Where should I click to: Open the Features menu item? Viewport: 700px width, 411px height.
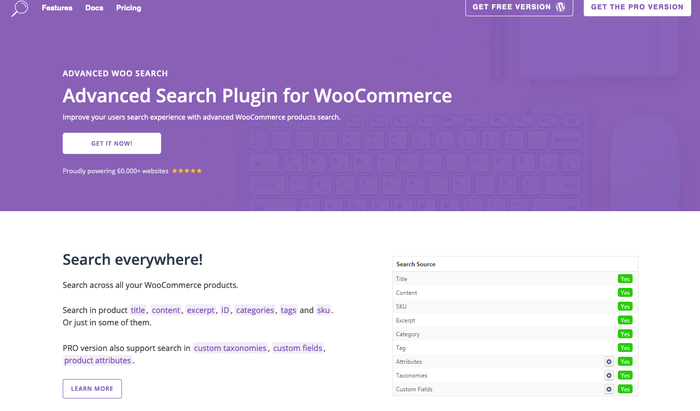click(57, 8)
